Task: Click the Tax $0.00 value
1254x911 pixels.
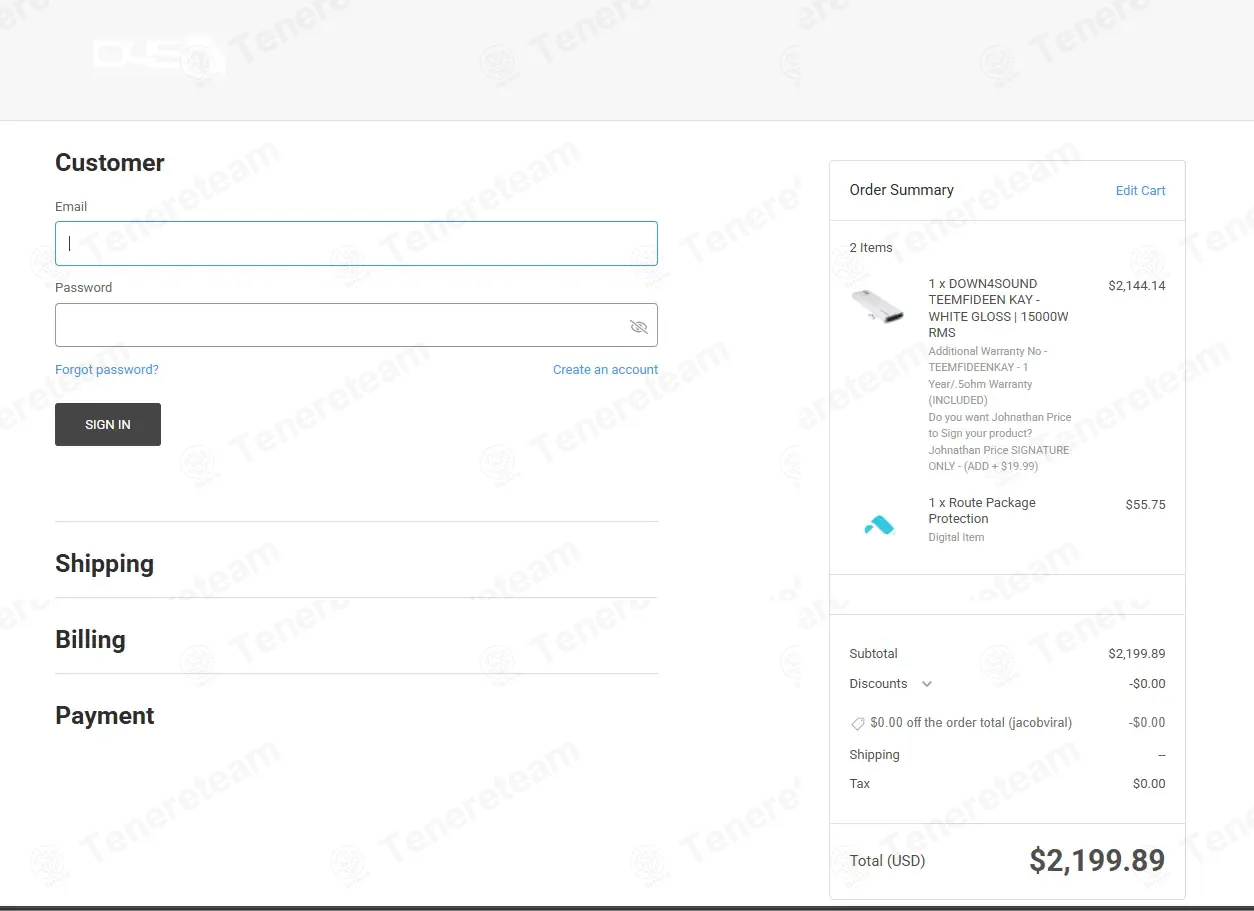Action: [x=1149, y=784]
